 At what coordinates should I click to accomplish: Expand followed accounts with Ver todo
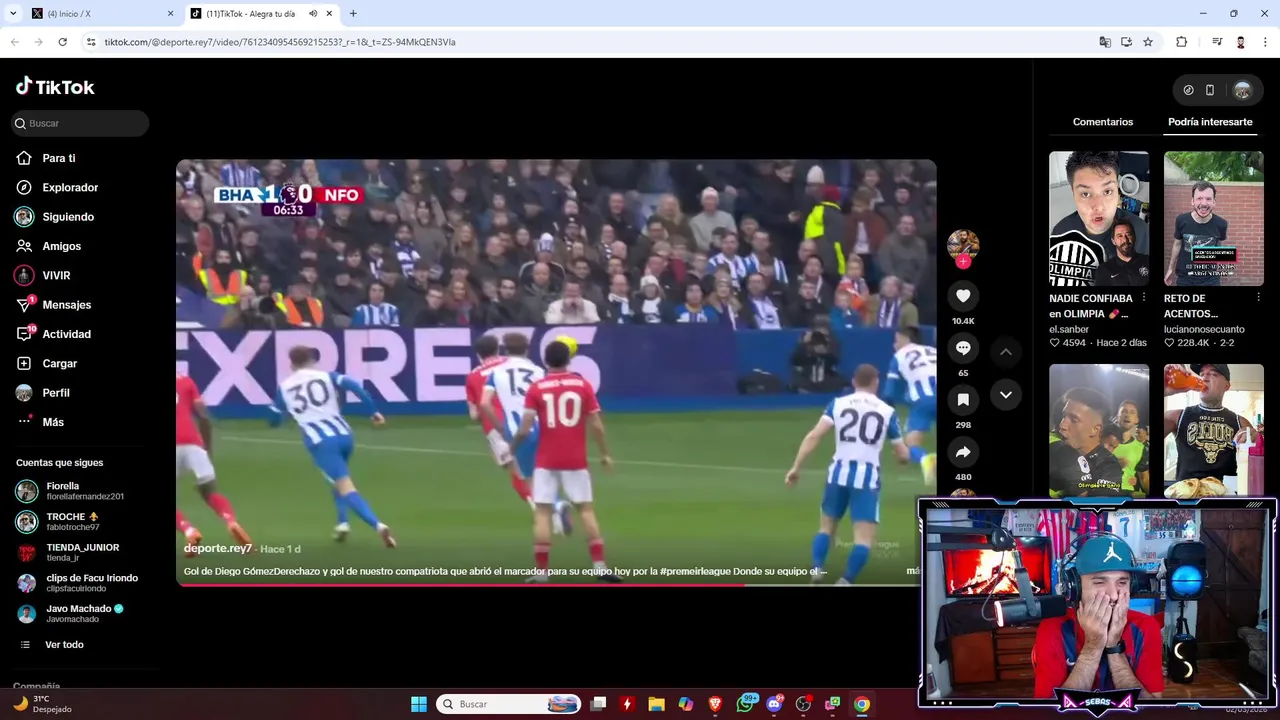tap(64, 645)
